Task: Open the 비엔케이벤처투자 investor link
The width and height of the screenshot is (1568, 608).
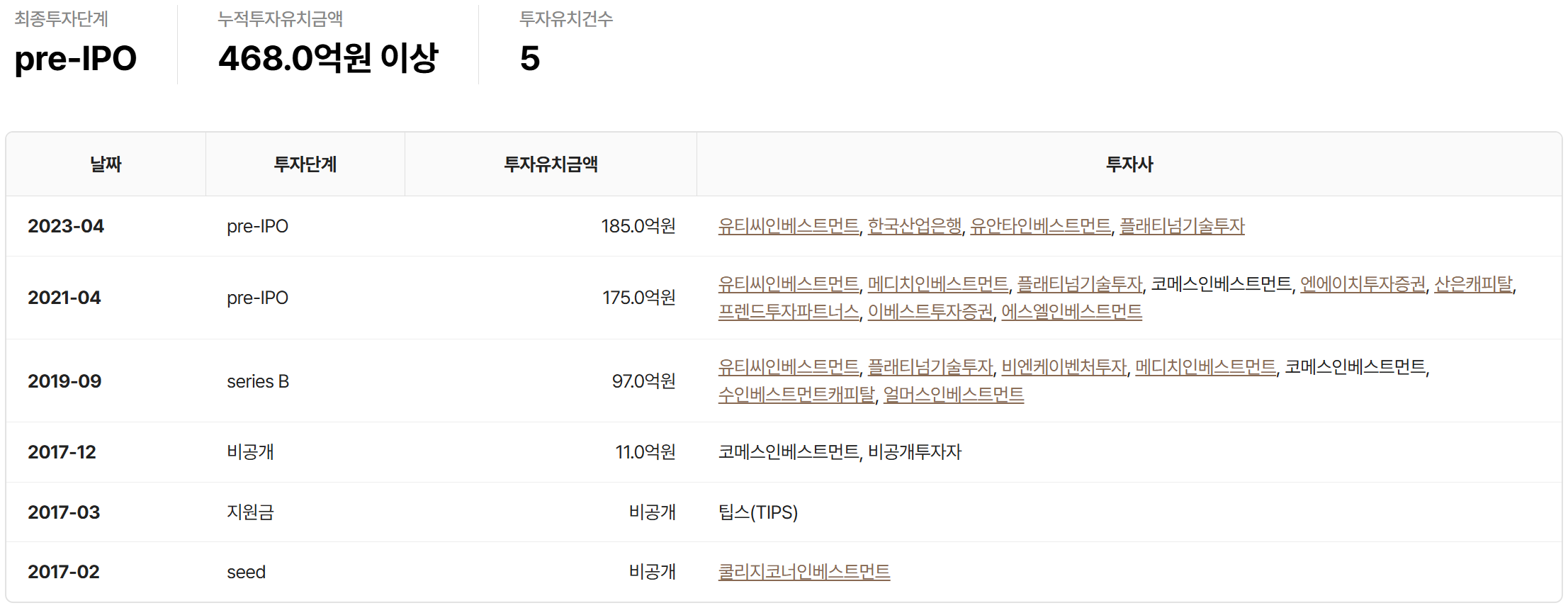Action: click(1064, 367)
